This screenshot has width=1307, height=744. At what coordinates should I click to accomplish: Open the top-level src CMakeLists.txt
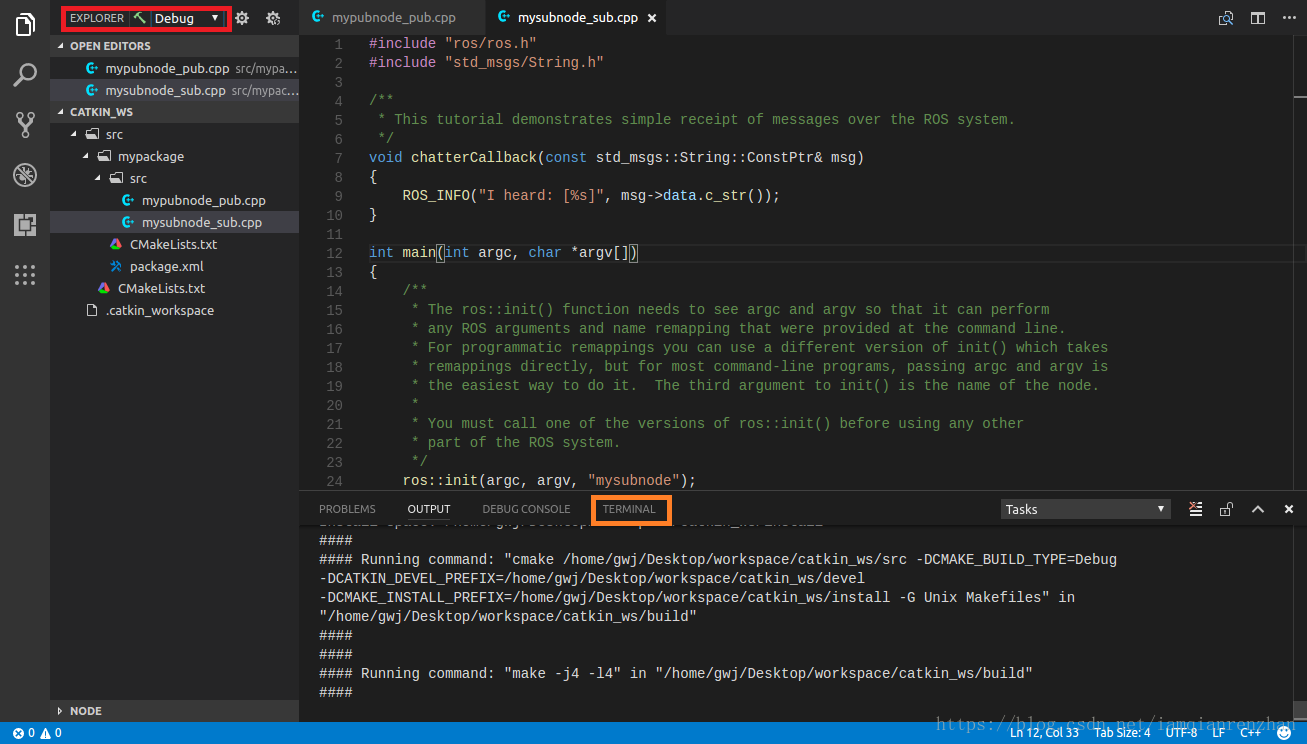pyautogui.click(x=174, y=288)
